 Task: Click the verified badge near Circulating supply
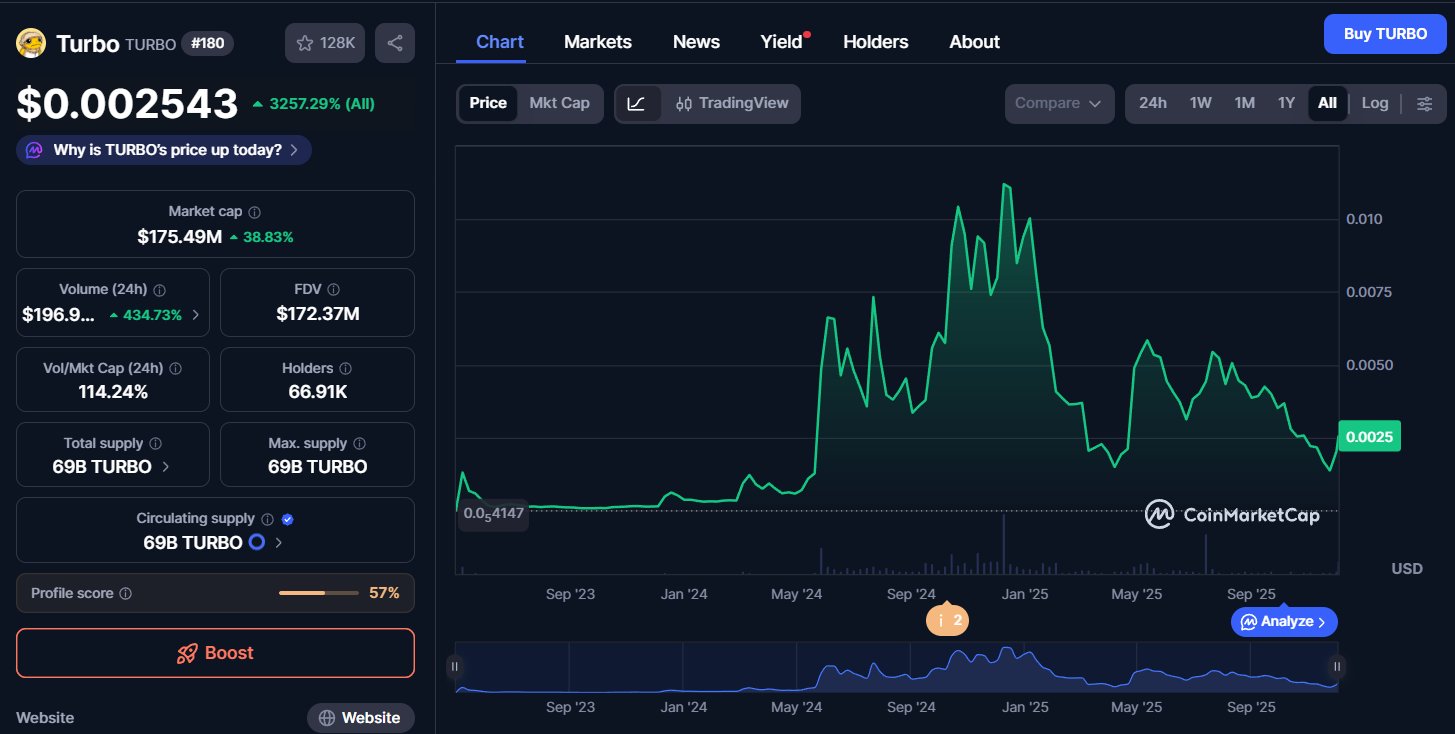(x=288, y=519)
